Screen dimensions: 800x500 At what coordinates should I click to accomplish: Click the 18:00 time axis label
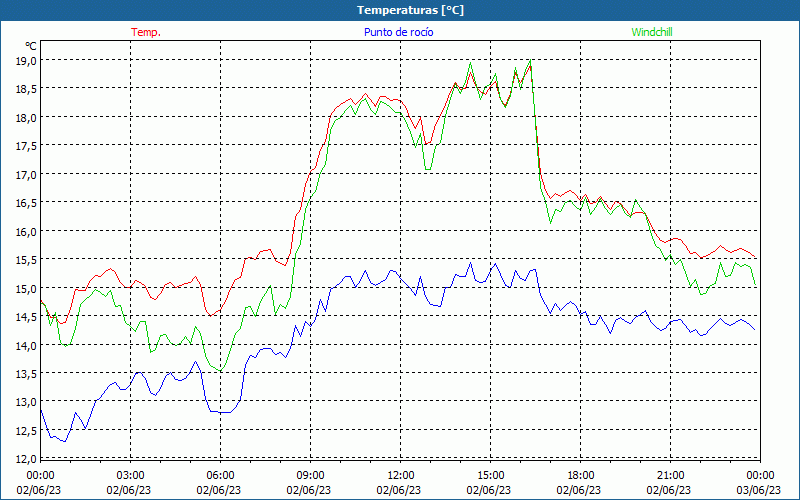tap(581, 476)
